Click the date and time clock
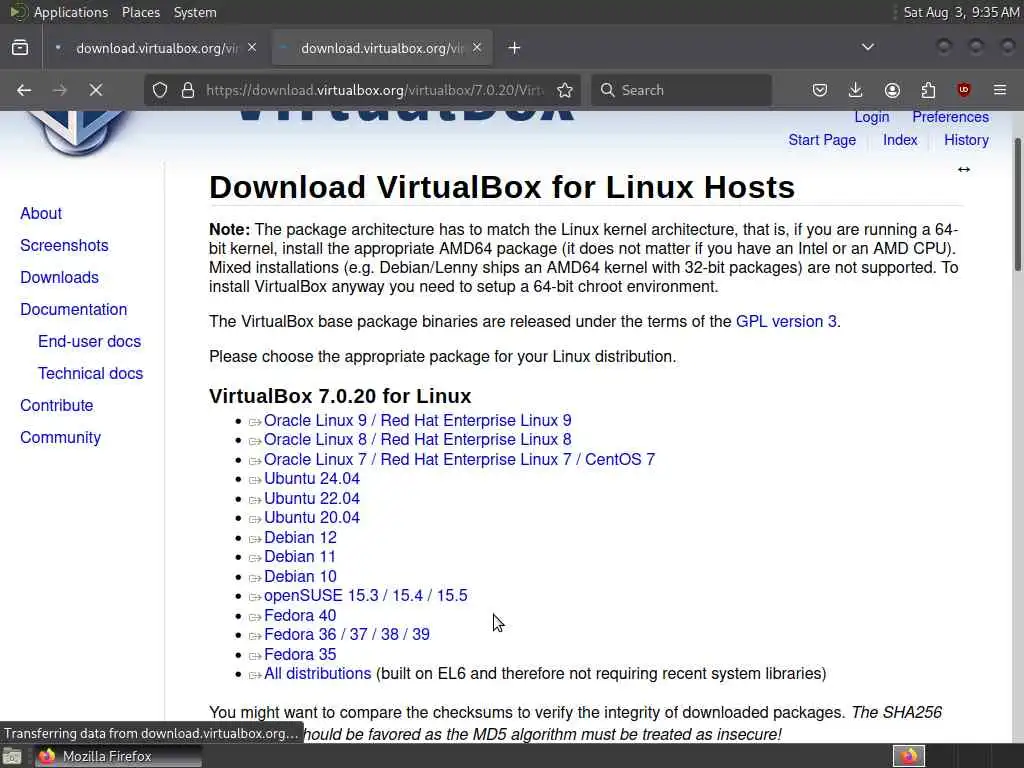The image size is (1024, 768). point(961,12)
